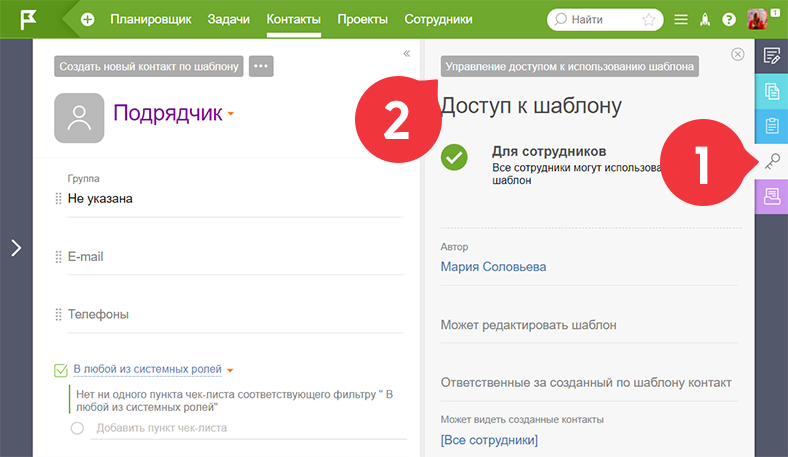Click the Группа field value Не указана
788x457 pixels.
point(100,199)
